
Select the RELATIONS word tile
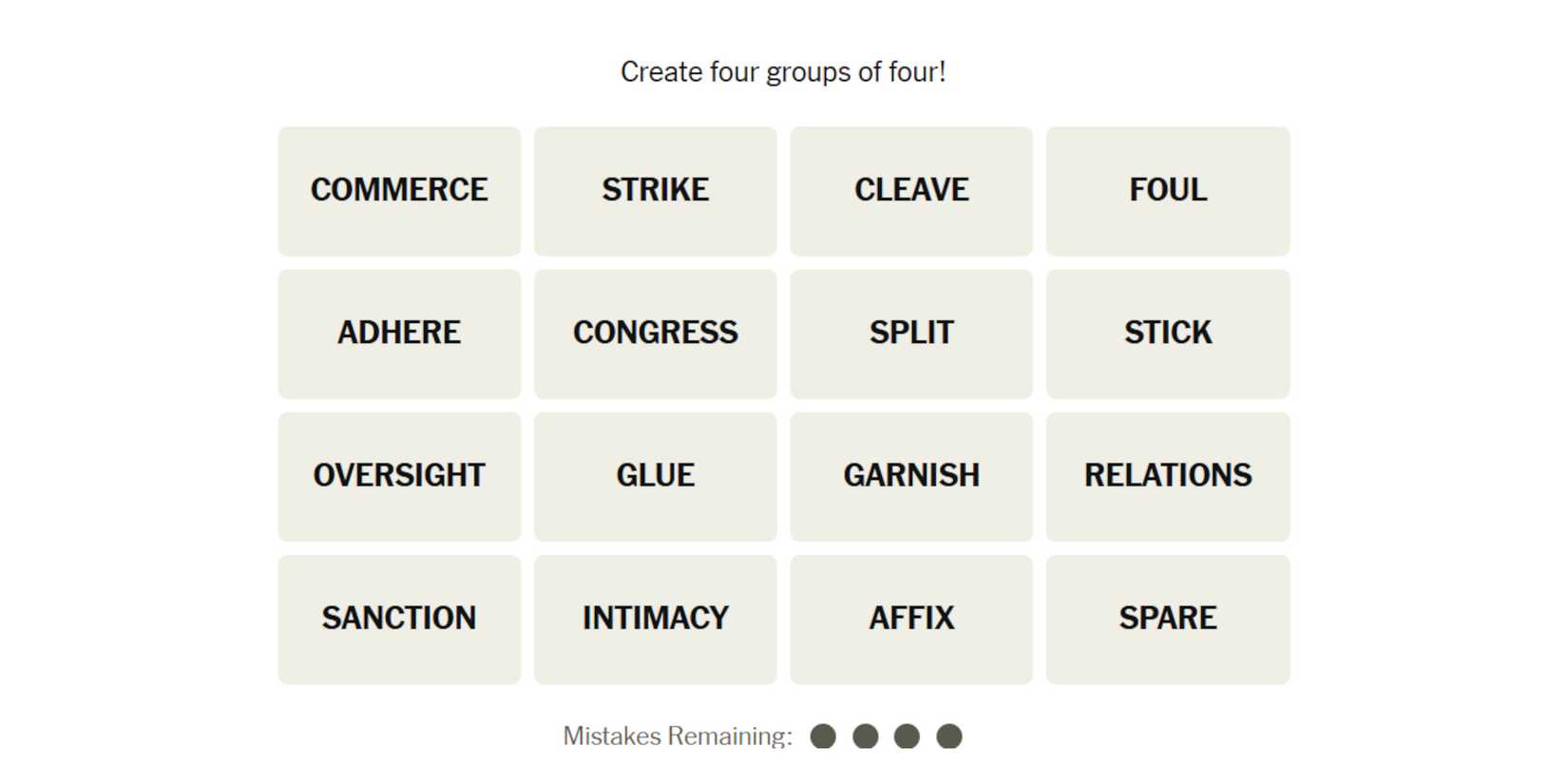click(1168, 476)
